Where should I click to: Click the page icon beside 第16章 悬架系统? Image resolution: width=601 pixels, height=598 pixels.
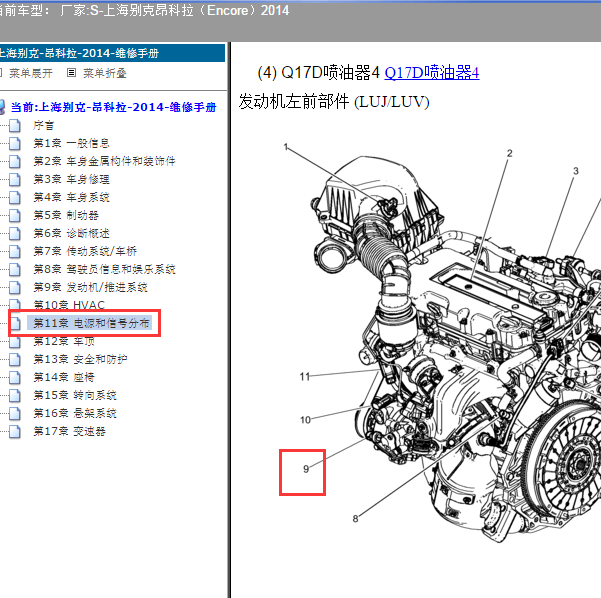click(15, 413)
